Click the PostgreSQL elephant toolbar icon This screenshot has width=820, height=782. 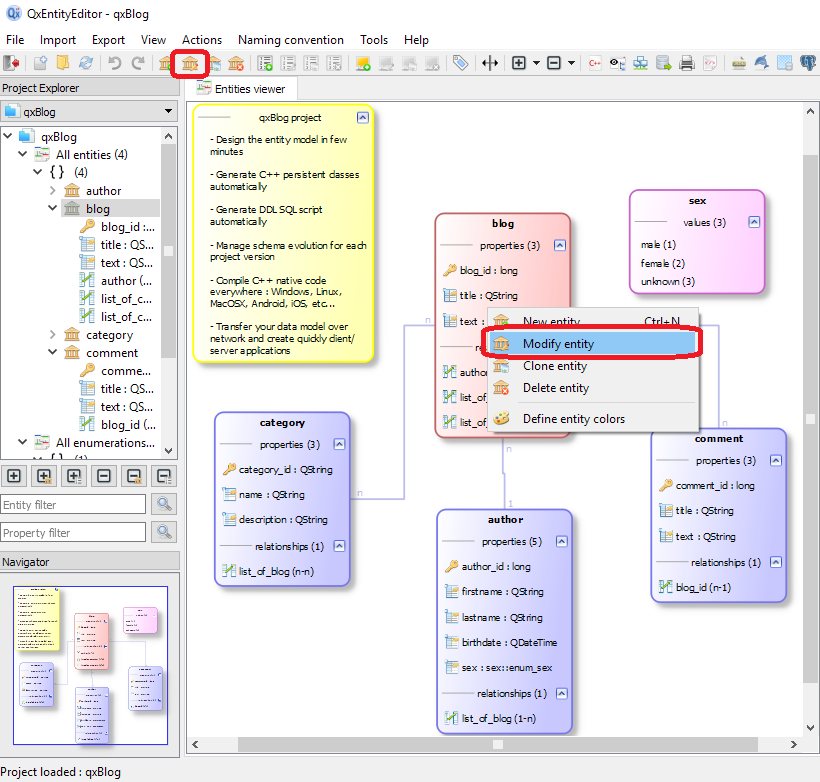click(x=807, y=63)
